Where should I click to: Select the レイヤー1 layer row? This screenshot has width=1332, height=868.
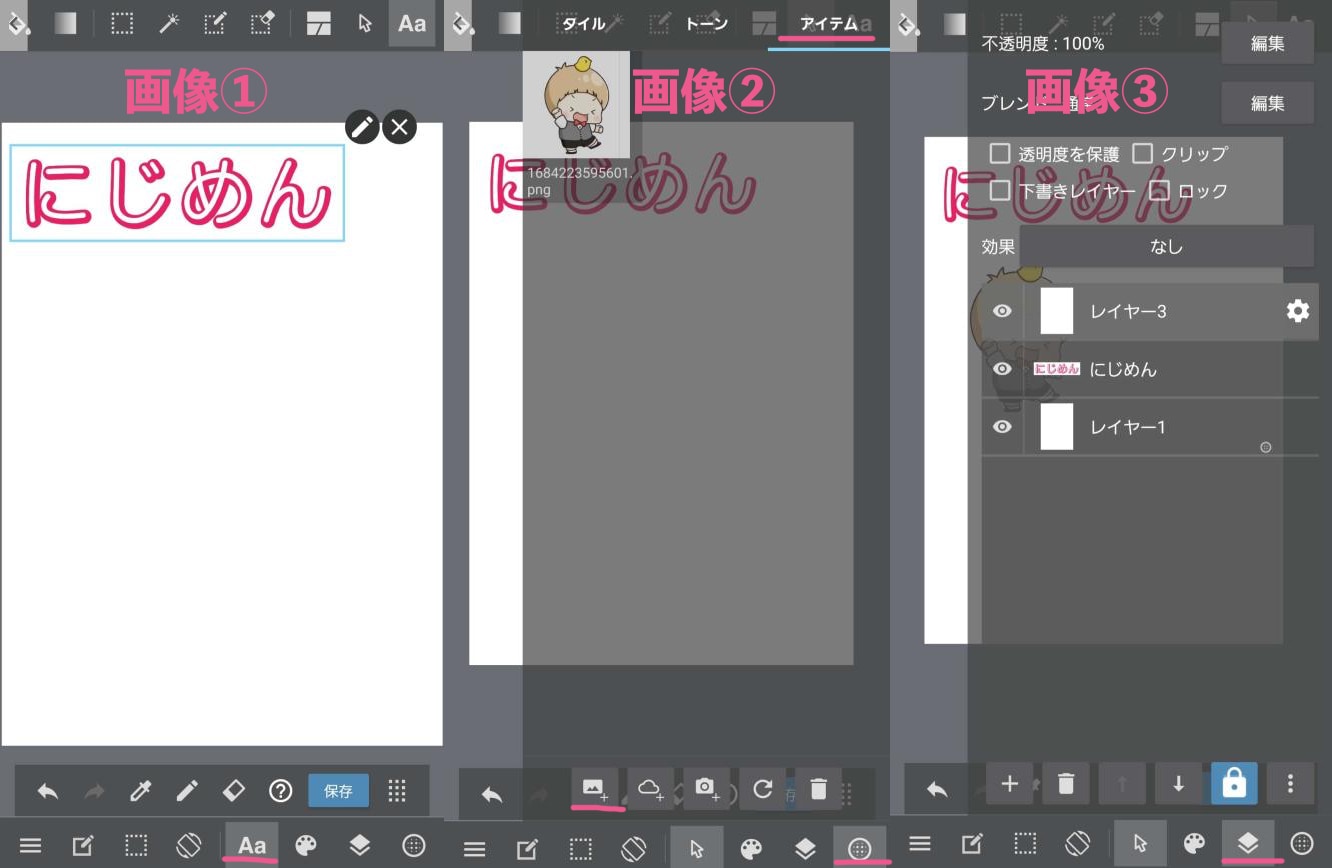click(x=1150, y=427)
